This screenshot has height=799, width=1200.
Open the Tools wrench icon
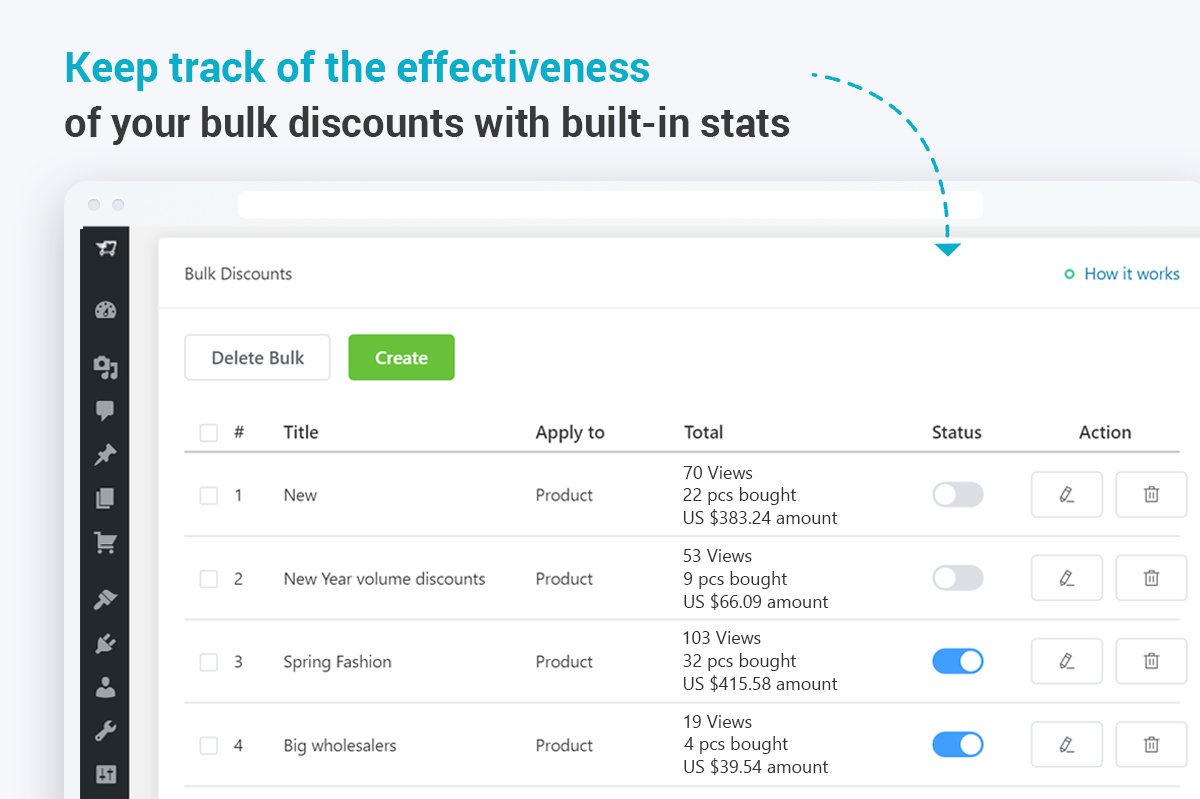[x=105, y=731]
